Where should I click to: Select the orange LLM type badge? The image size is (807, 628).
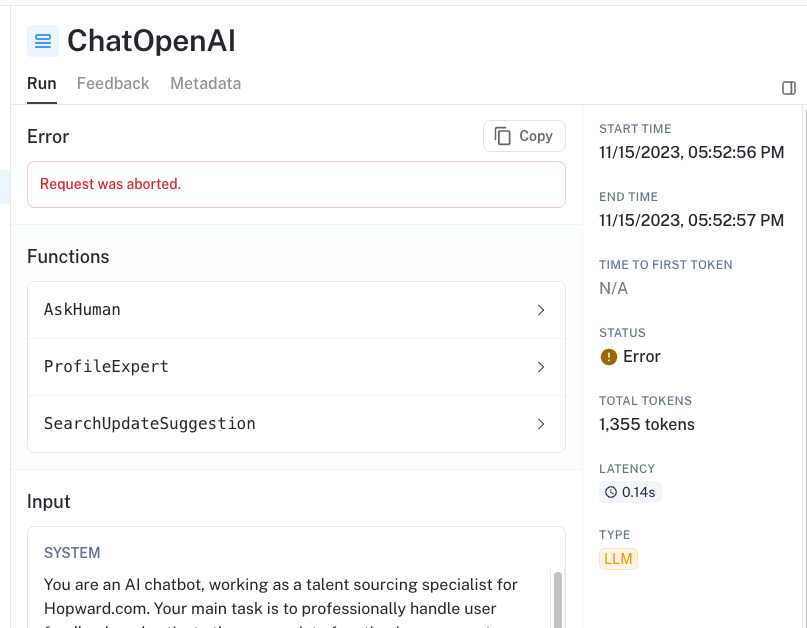pyautogui.click(x=617, y=559)
